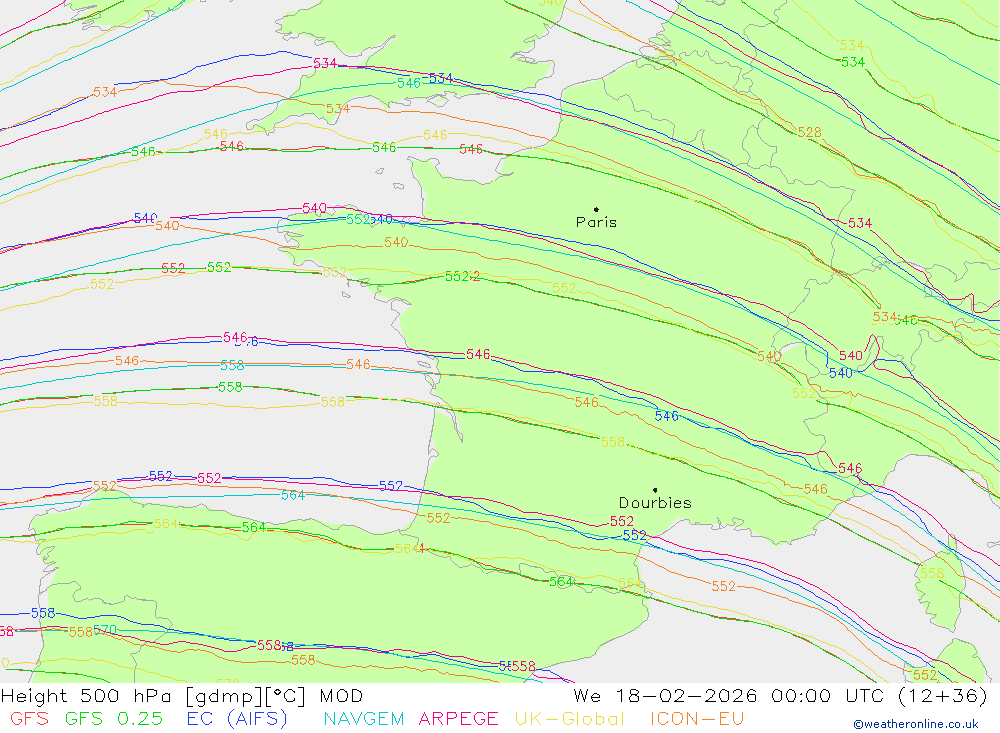
Task: Click the cyan 558 contour label
Action: [x=232, y=366]
